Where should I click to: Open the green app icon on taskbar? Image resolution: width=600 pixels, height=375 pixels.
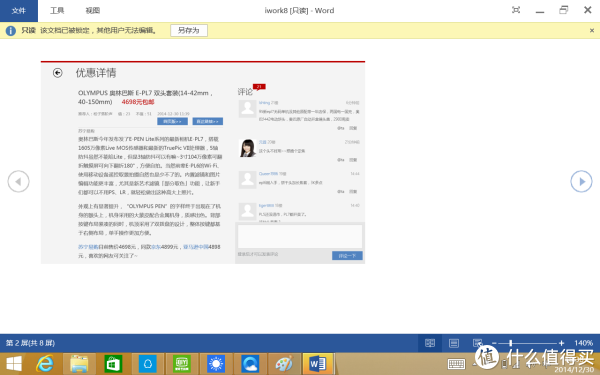(x=182, y=364)
